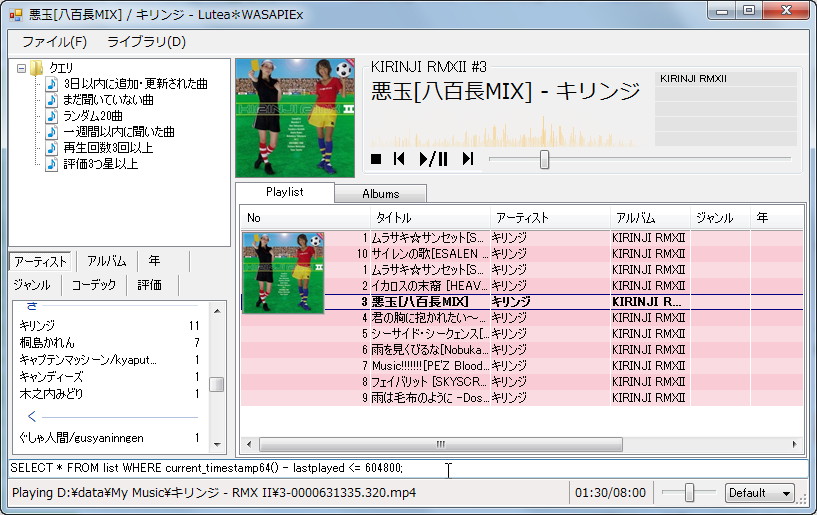Image resolution: width=817 pixels, height=515 pixels.
Task: Click note icon of まだ聞いていない曲
Action: (51, 100)
